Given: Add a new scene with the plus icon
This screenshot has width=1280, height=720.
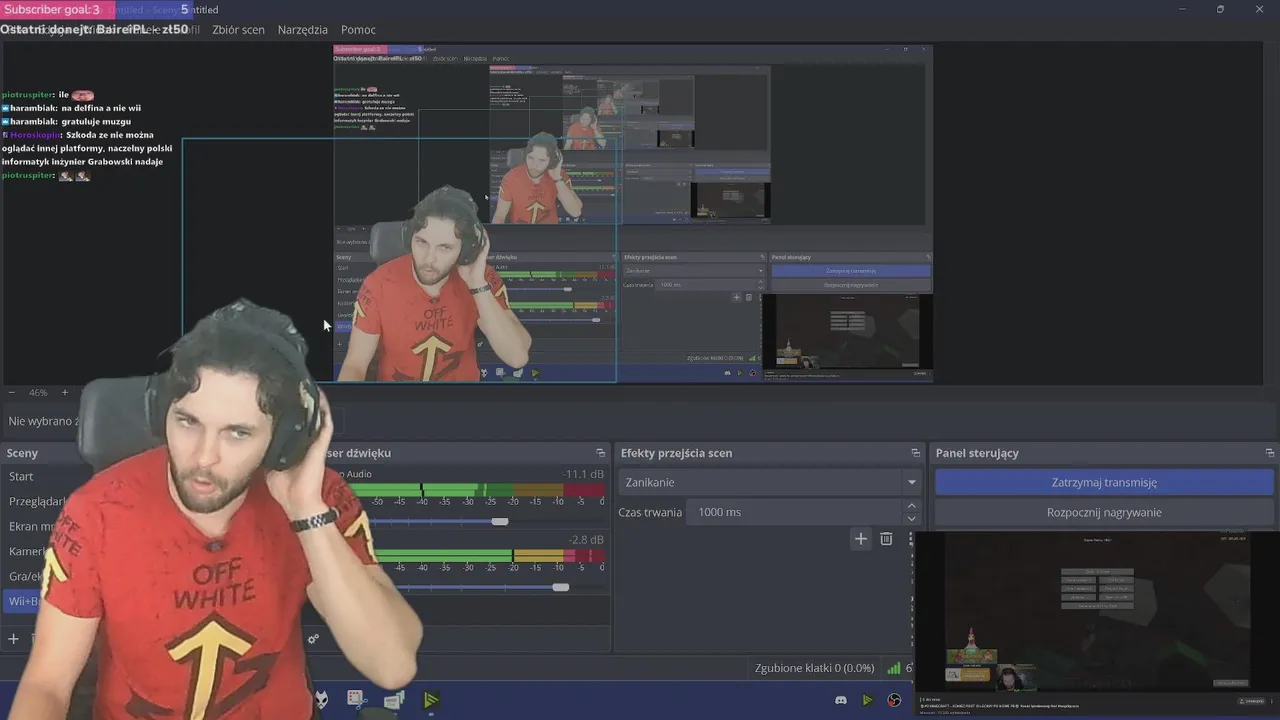Looking at the screenshot, I should click(13, 638).
